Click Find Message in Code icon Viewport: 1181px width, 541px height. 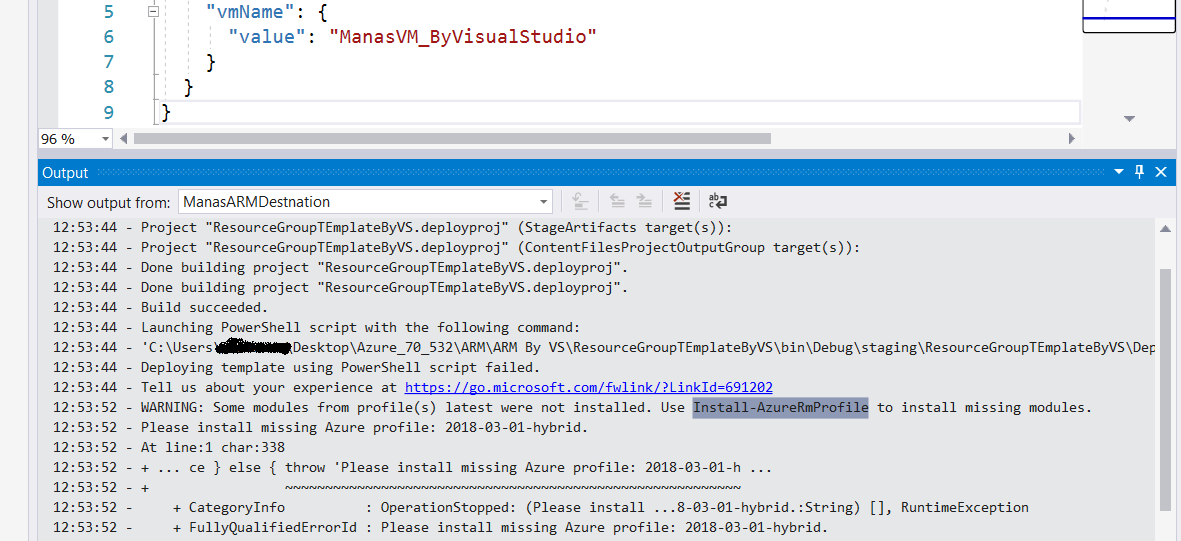[x=580, y=201]
